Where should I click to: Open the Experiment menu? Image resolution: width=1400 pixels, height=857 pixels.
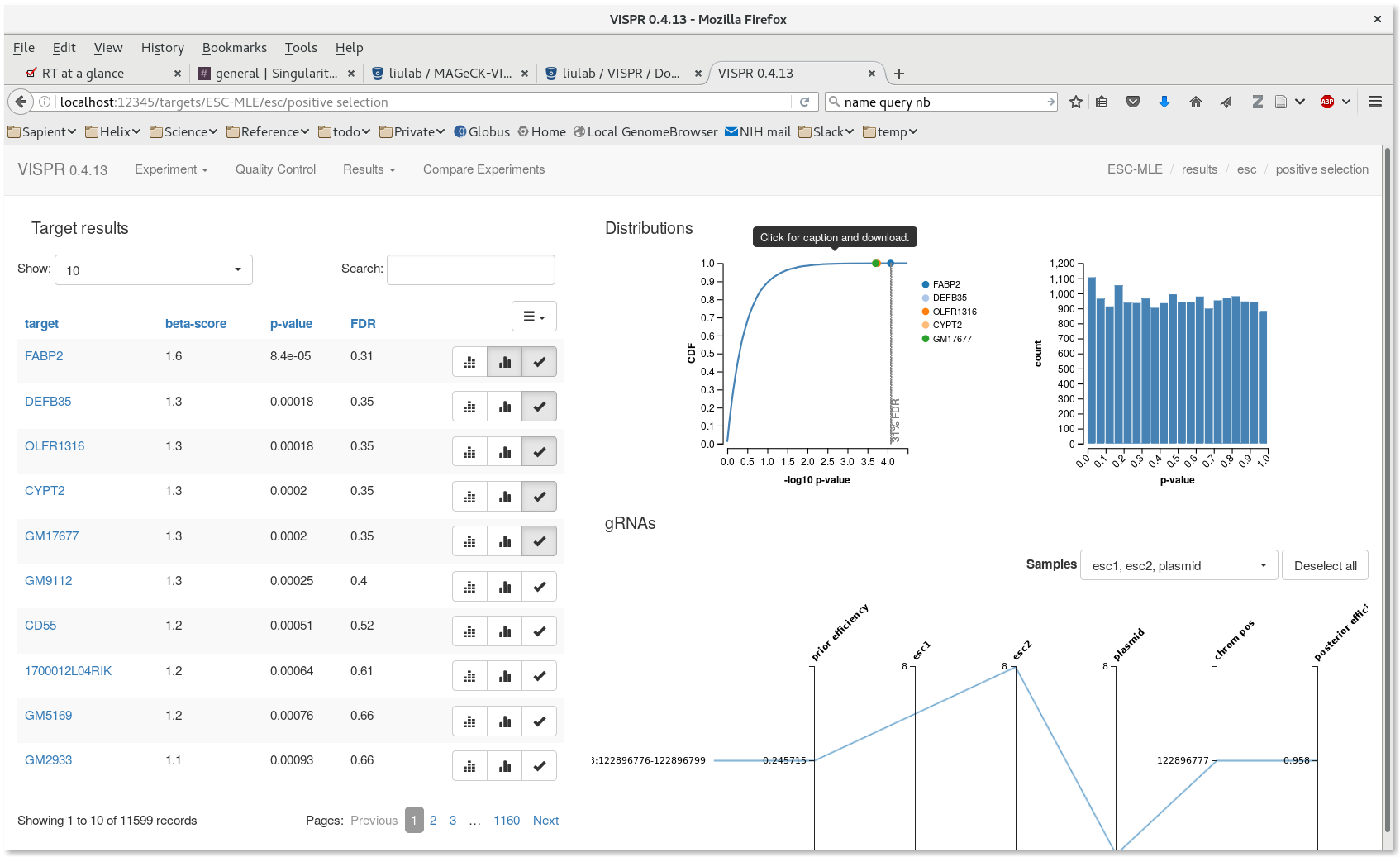tap(171, 169)
